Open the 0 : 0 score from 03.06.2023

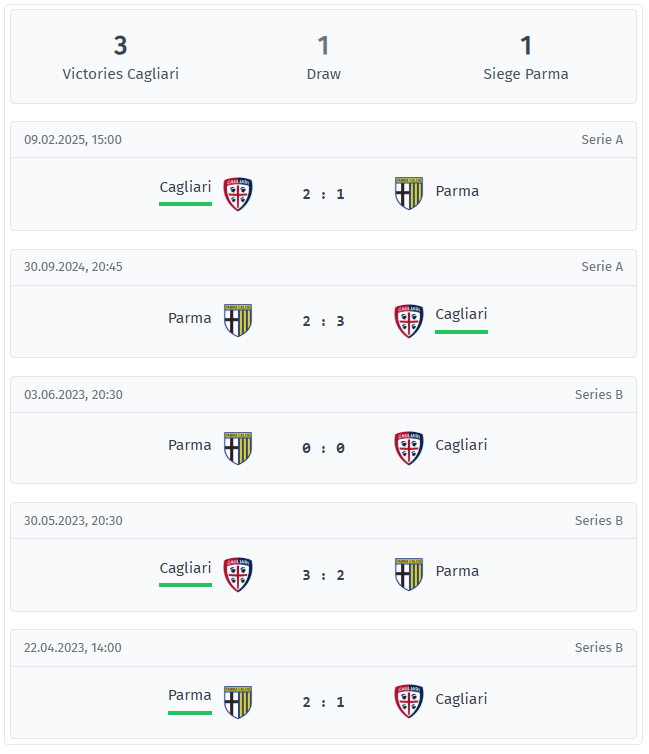pyautogui.click(x=324, y=448)
